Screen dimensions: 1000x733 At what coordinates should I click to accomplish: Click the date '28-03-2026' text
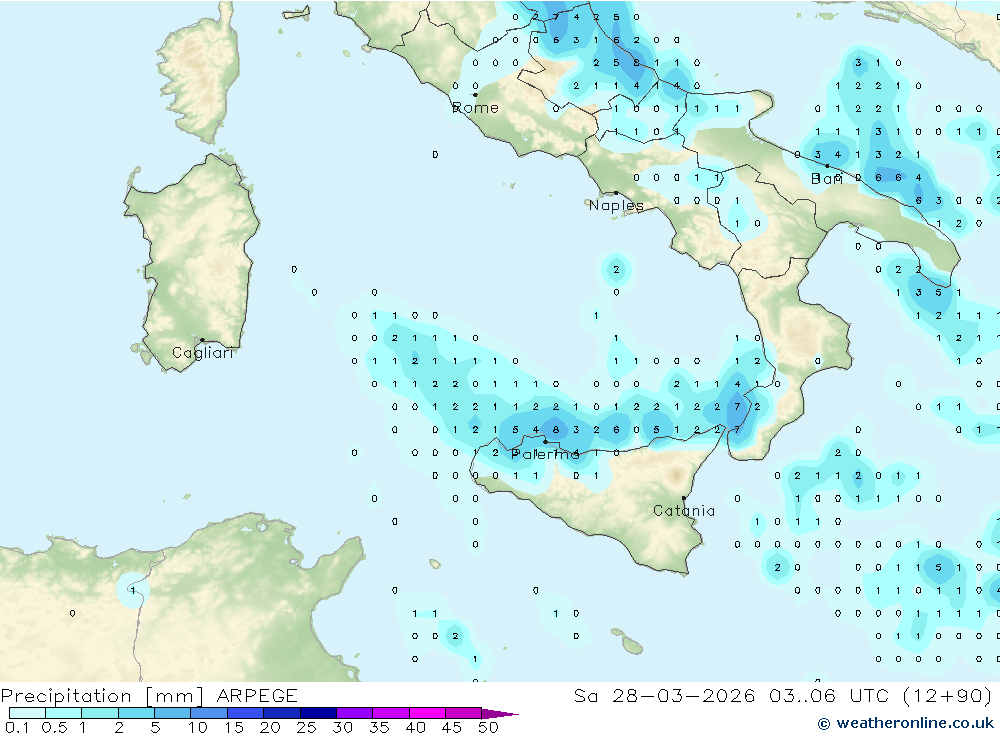tap(683, 695)
